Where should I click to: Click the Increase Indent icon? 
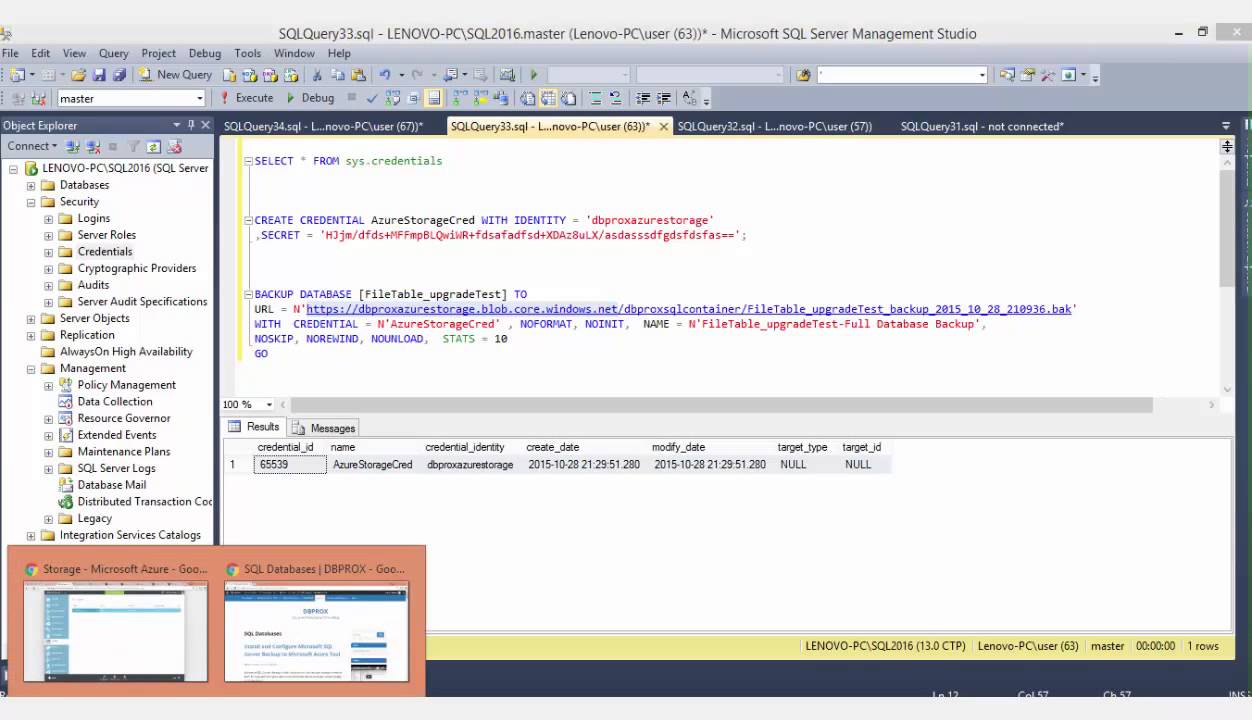(663, 98)
